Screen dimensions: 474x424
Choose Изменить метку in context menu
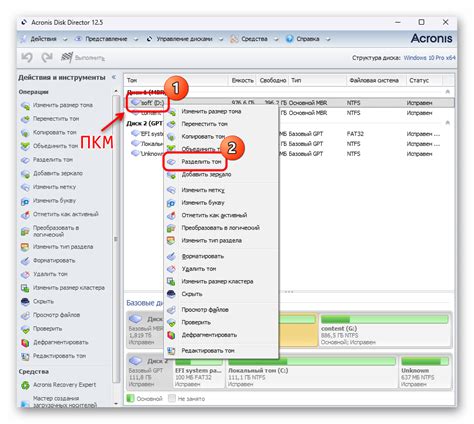point(221,190)
